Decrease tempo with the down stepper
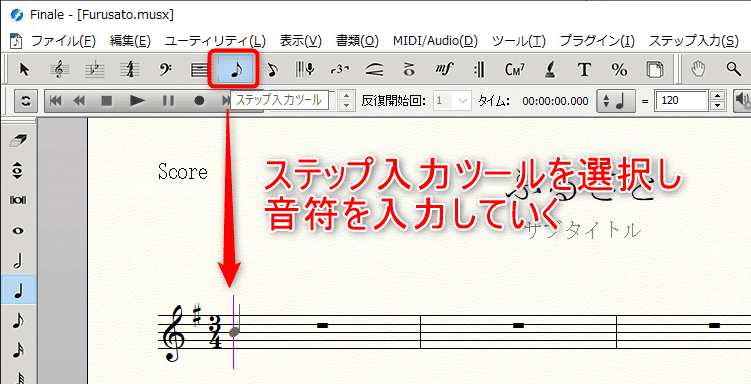The image size is (751, 384). click(x=717, y=106)
